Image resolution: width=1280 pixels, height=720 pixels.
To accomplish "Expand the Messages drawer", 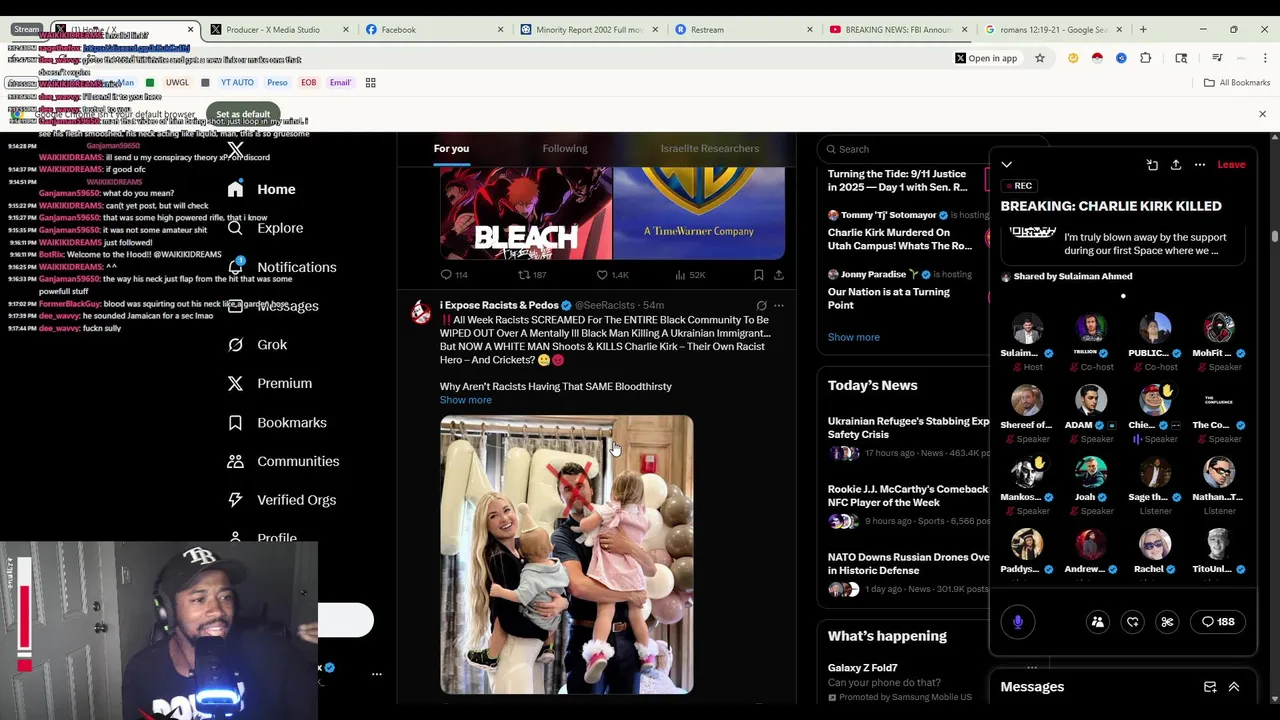I will (x=1234, y=687).
